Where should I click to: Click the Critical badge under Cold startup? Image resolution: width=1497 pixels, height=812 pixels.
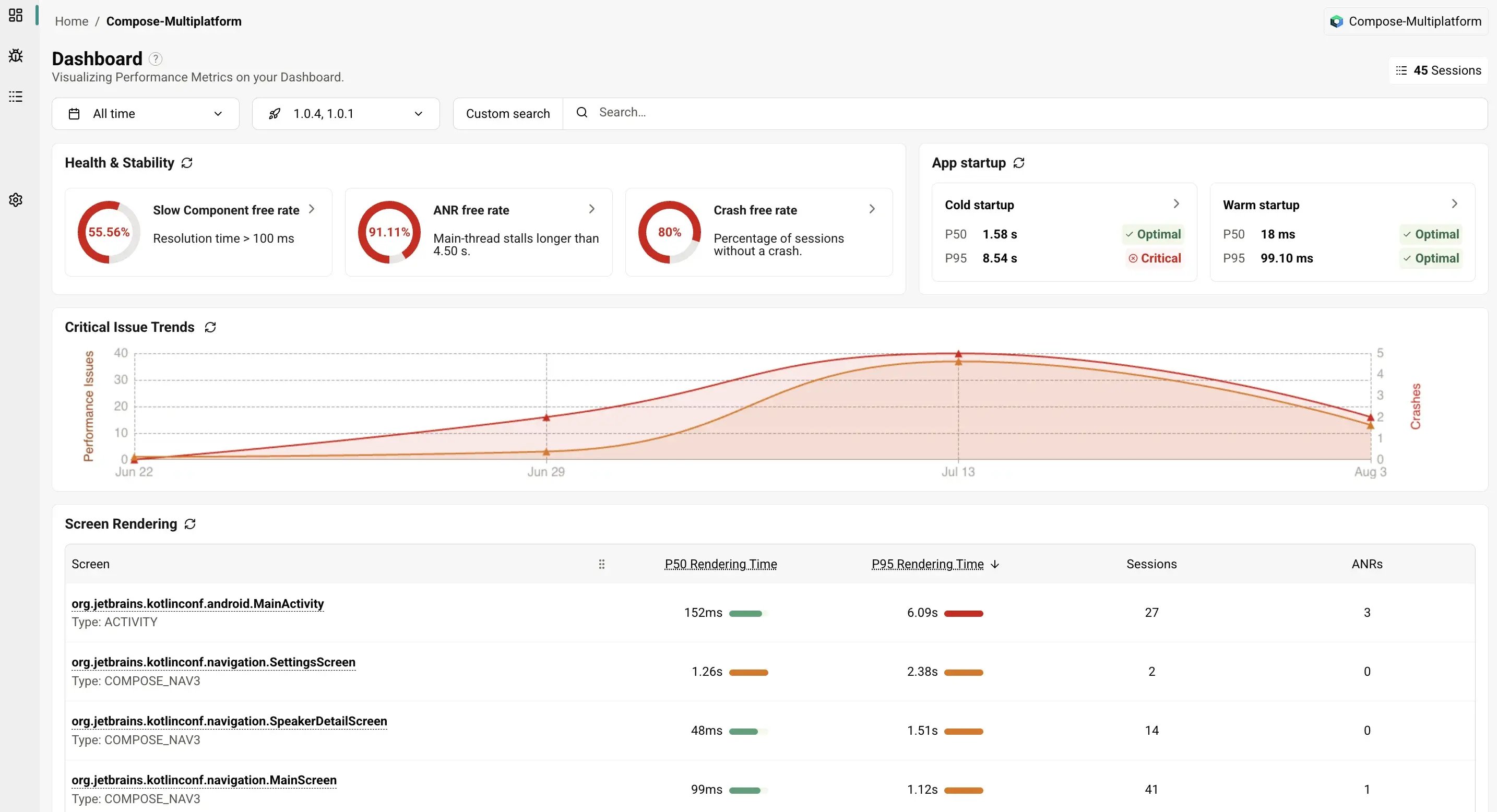point(1154,258)
